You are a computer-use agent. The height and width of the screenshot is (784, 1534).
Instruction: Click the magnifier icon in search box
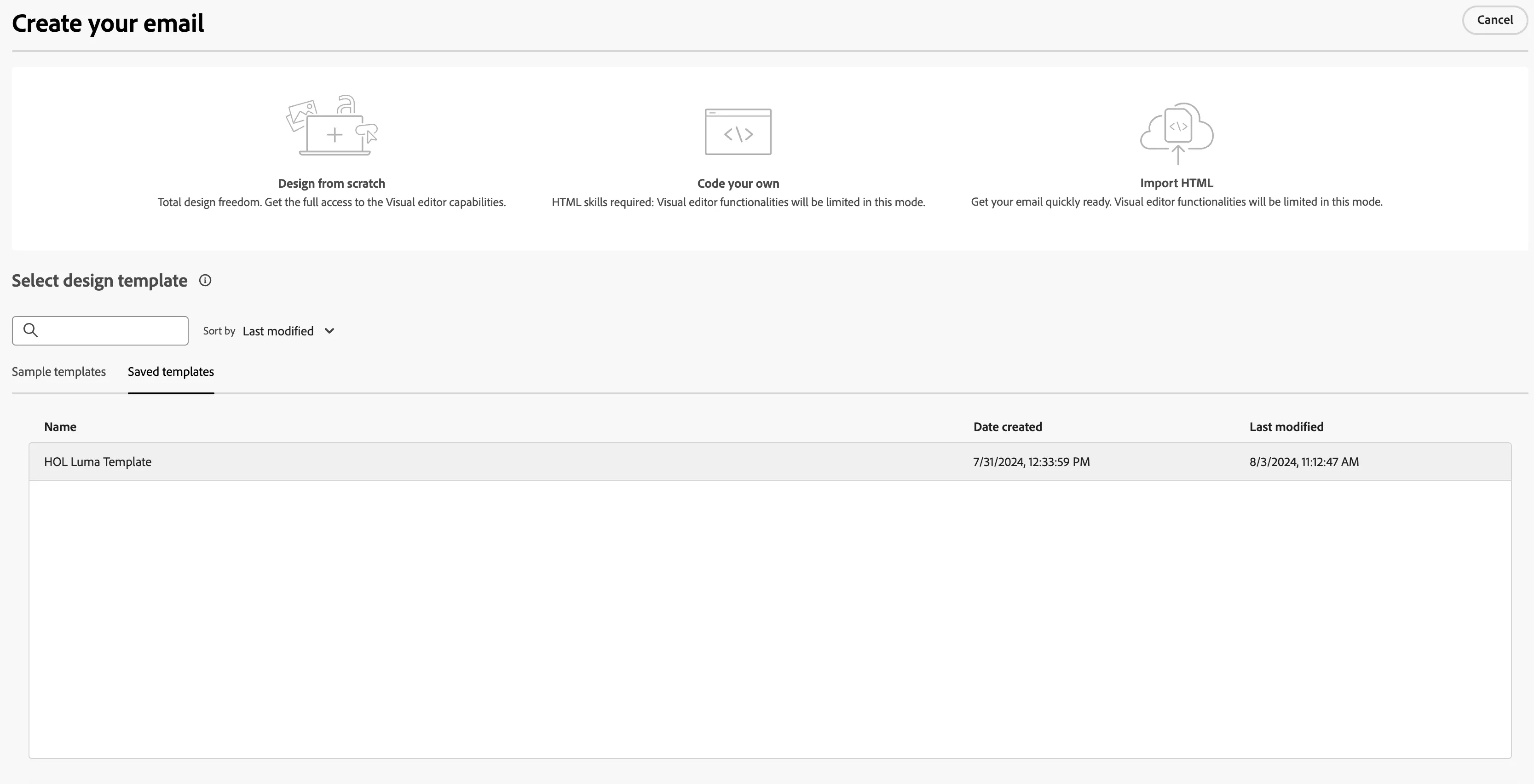point(30,330)
